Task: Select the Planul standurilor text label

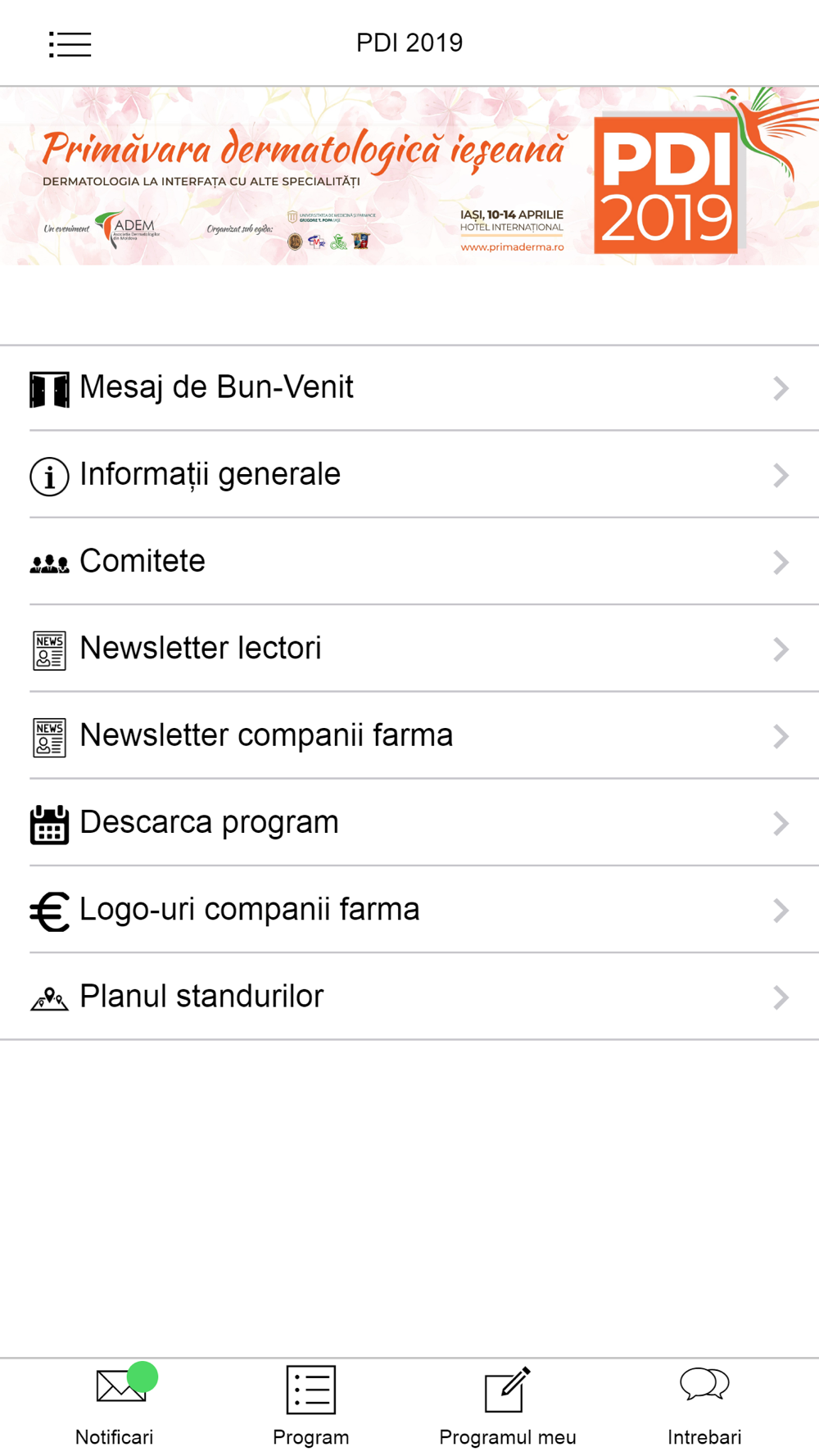Action: 201,997
